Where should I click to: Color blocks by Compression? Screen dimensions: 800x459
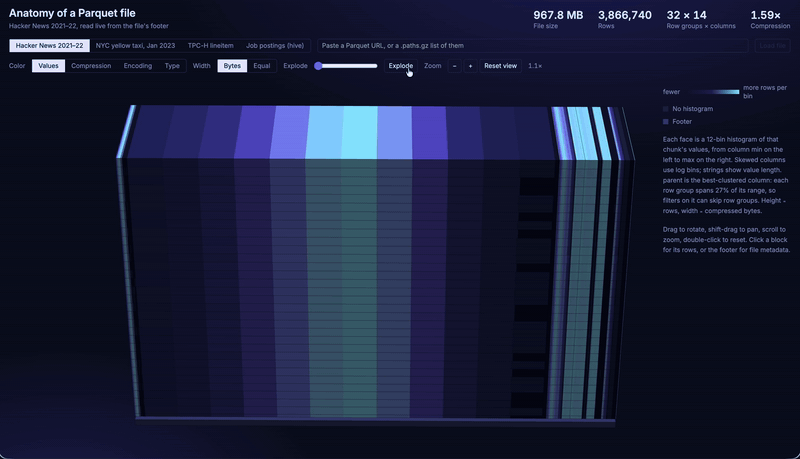(x=91, y=66)
